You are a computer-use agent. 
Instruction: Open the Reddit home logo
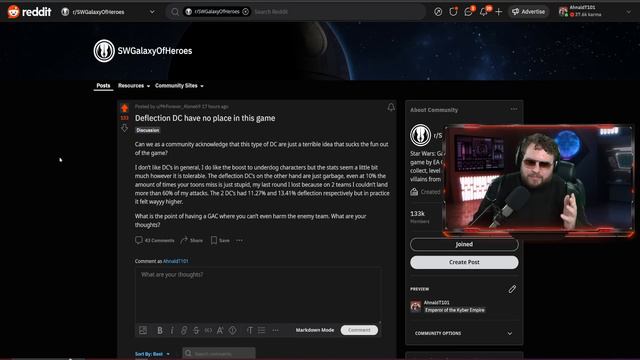point(29,12)
